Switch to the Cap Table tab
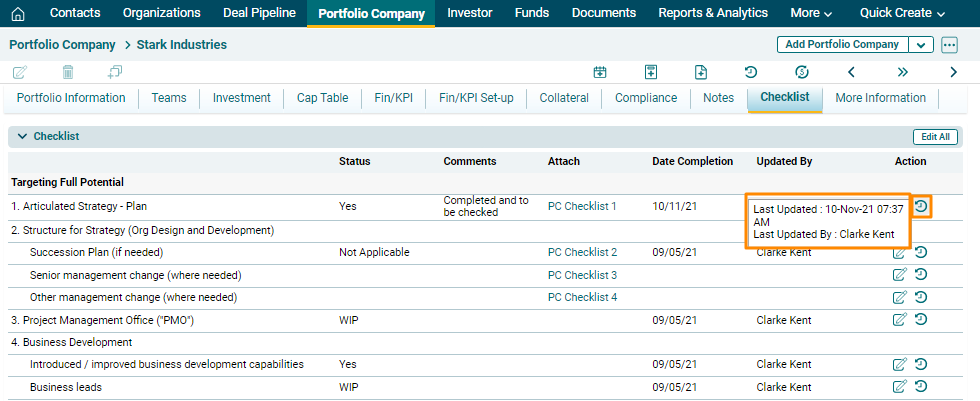Screen dimensions: 980x401 point(322,98)
